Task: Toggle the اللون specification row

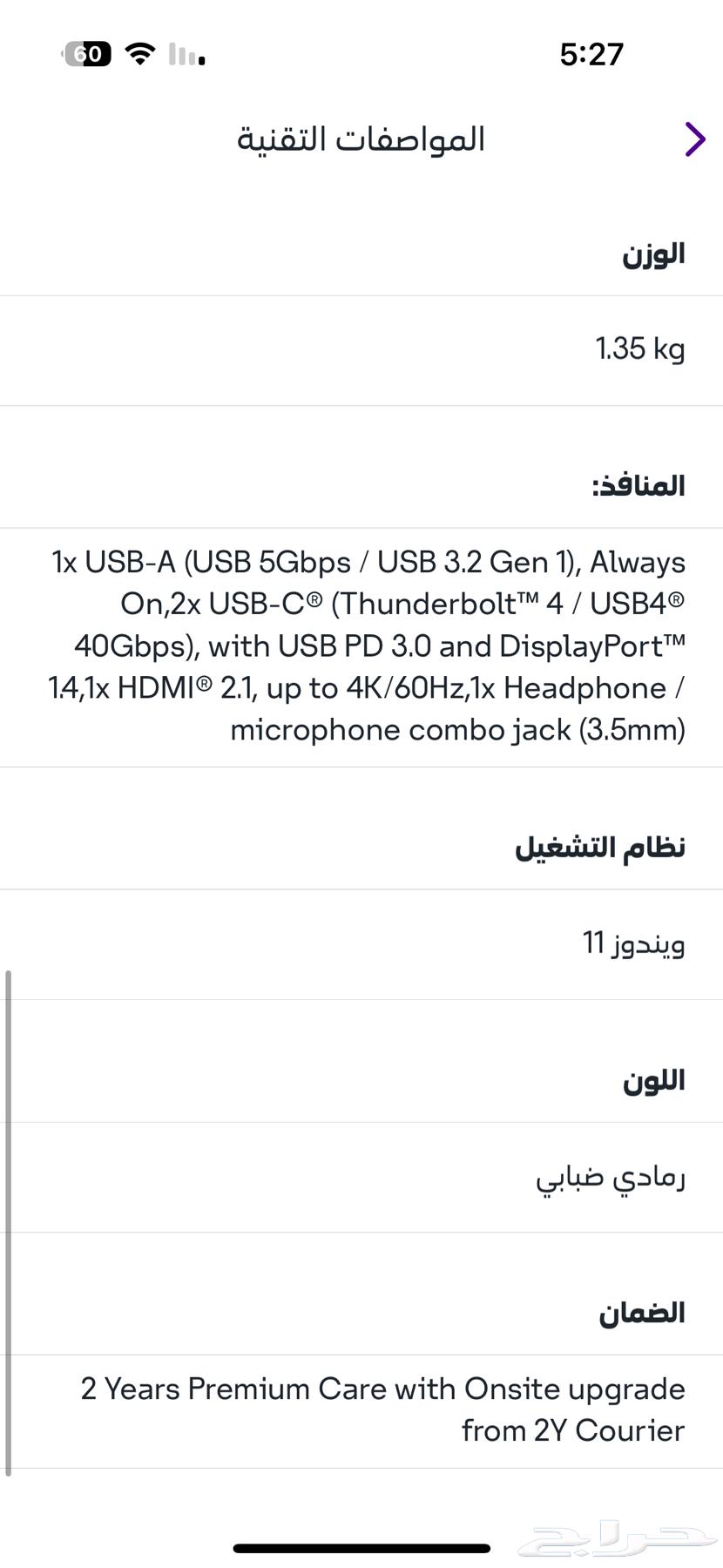Action: coord(652,1079)
